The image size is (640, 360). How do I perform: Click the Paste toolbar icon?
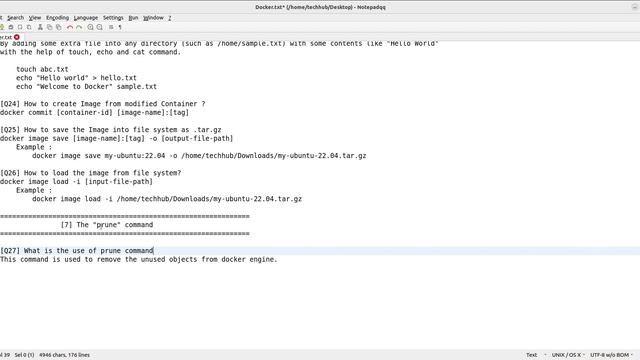[58, 27]
